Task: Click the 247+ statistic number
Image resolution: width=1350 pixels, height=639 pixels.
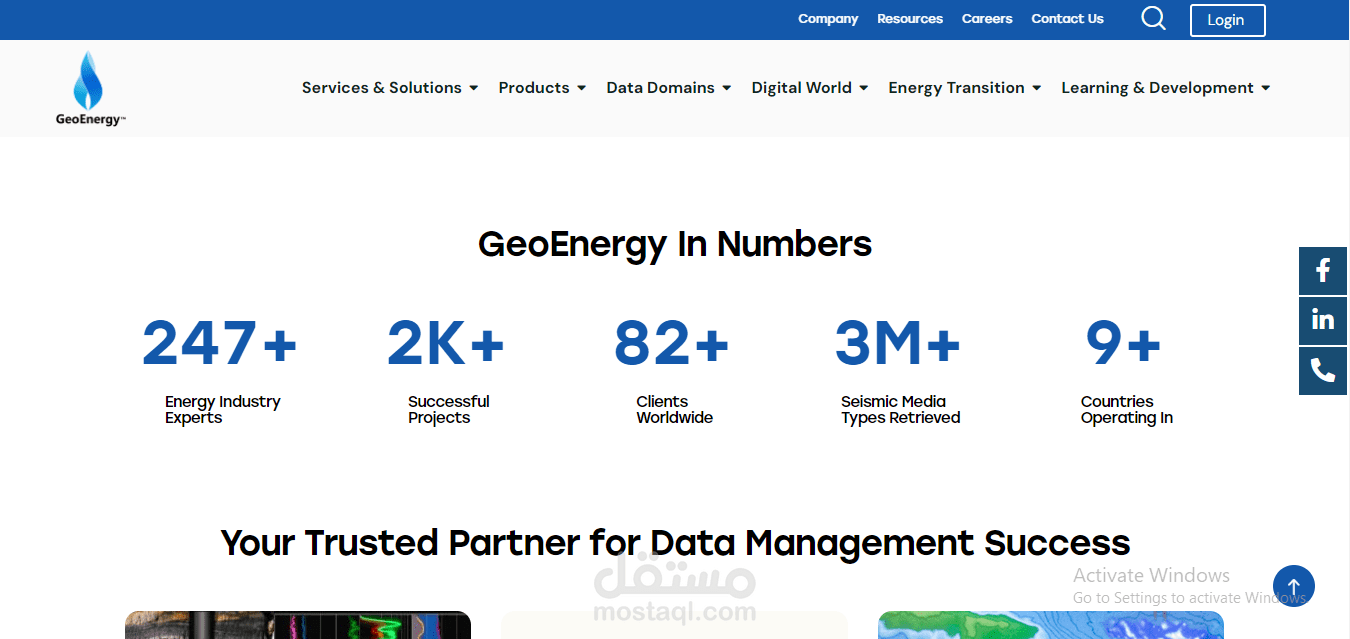Action: 220,343
